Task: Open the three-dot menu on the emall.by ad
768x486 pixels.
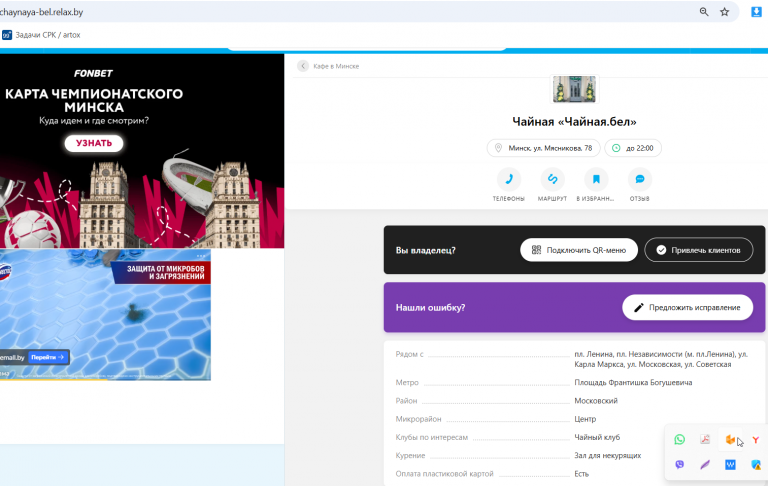Action: click(x=201, y=256)
